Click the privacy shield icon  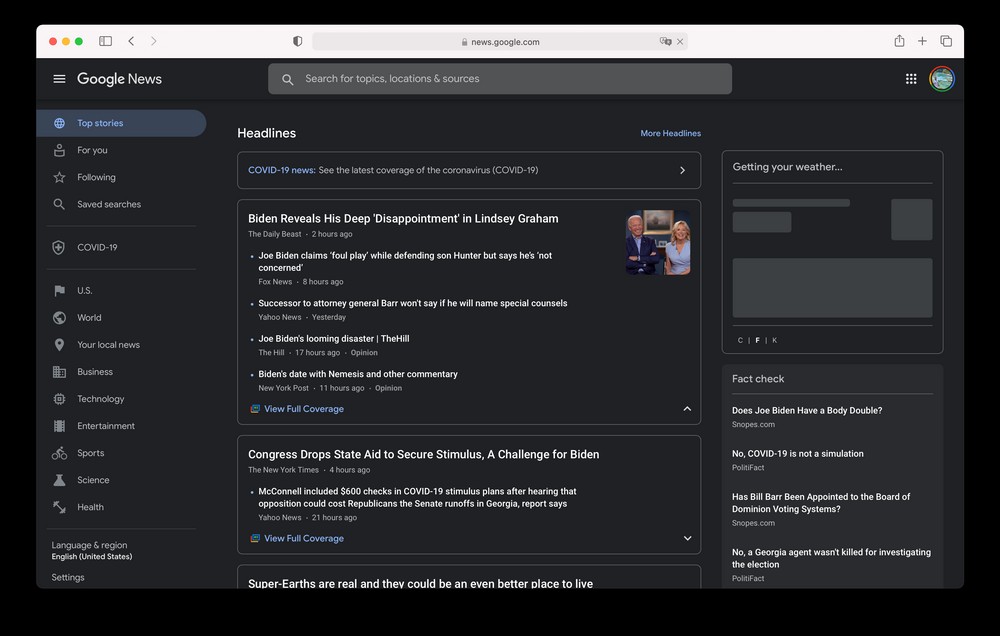tap(297, 41)
